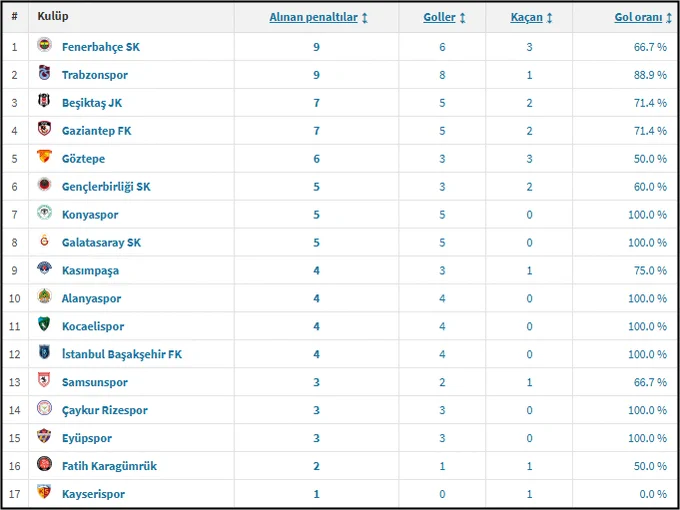Click the Samsunspor club crest
Screen dimensions: 680x510
click(44, 380)
